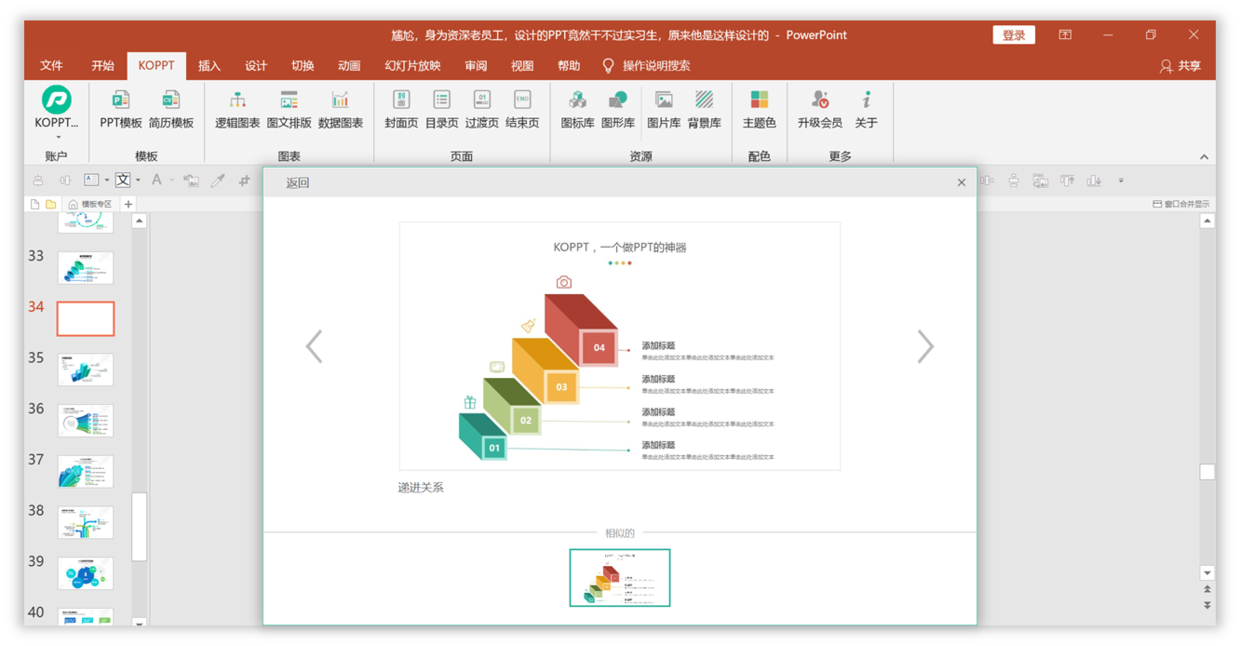Switch to the KOPPT tab
This screenshot has width=1240, height=646.
[x=156, y=66]
